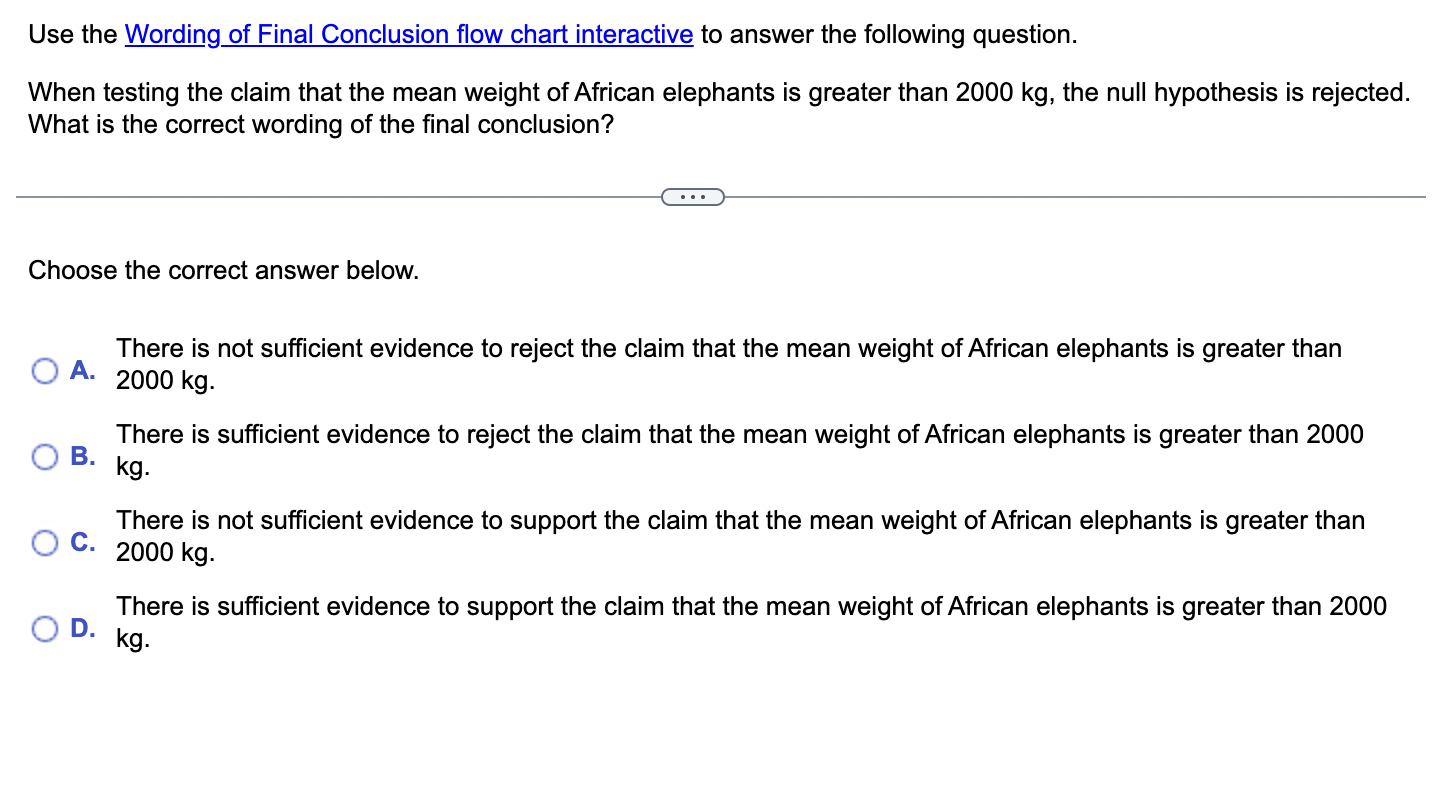Select answer choice D radio button
This screenshot has height=790, width=1444.
pos(44,628)
